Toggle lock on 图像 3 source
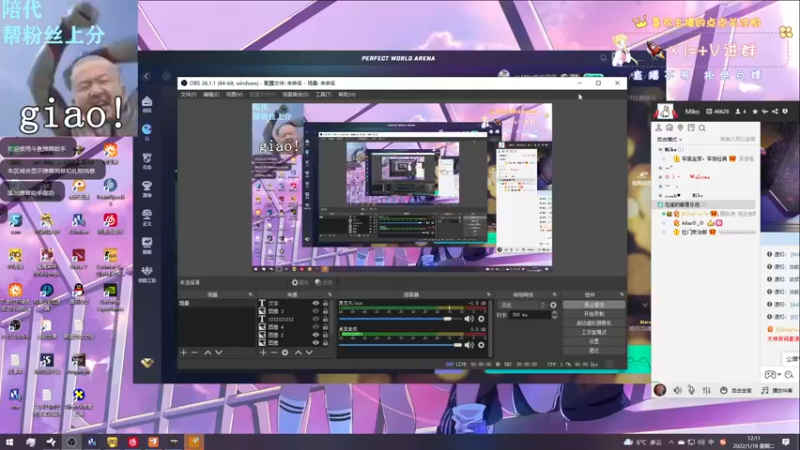The width and height of the screenshot is (800, 450). pyautogui.click(x=326, y=311)
